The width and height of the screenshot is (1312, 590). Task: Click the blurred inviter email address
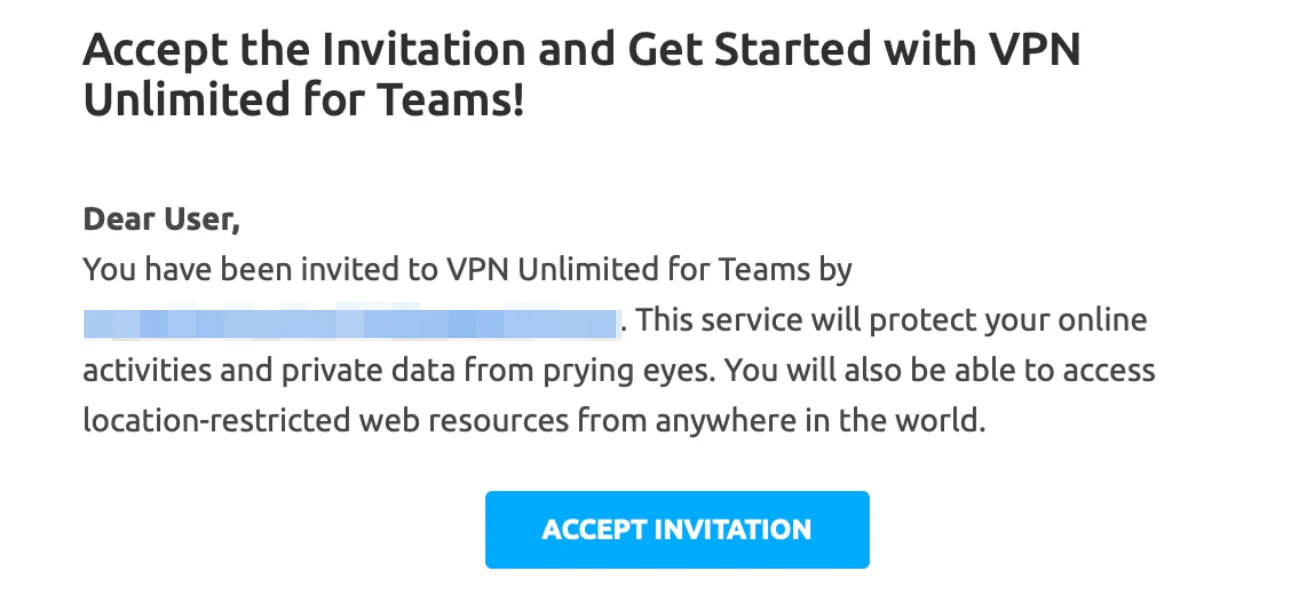pyautogui.click(x=352, y=323)
